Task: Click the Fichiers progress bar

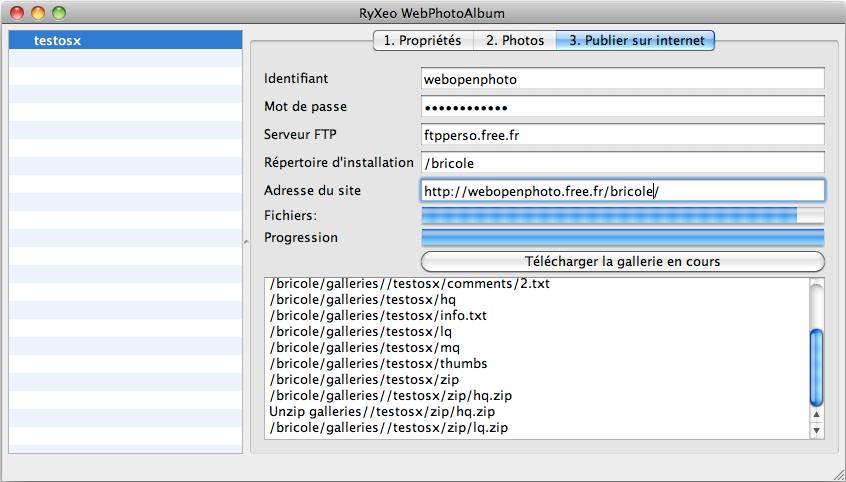Action: pos(623,215)
